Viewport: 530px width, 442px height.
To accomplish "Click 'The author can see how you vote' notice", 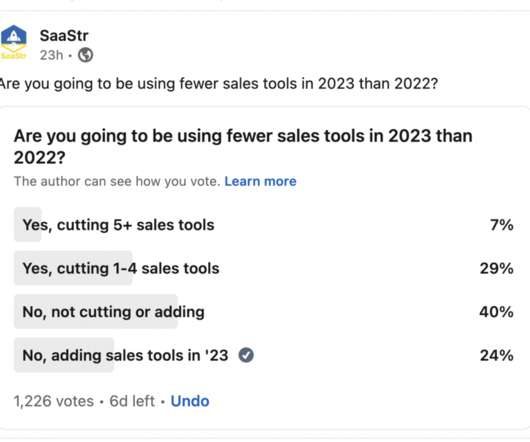I will point(117,181).
